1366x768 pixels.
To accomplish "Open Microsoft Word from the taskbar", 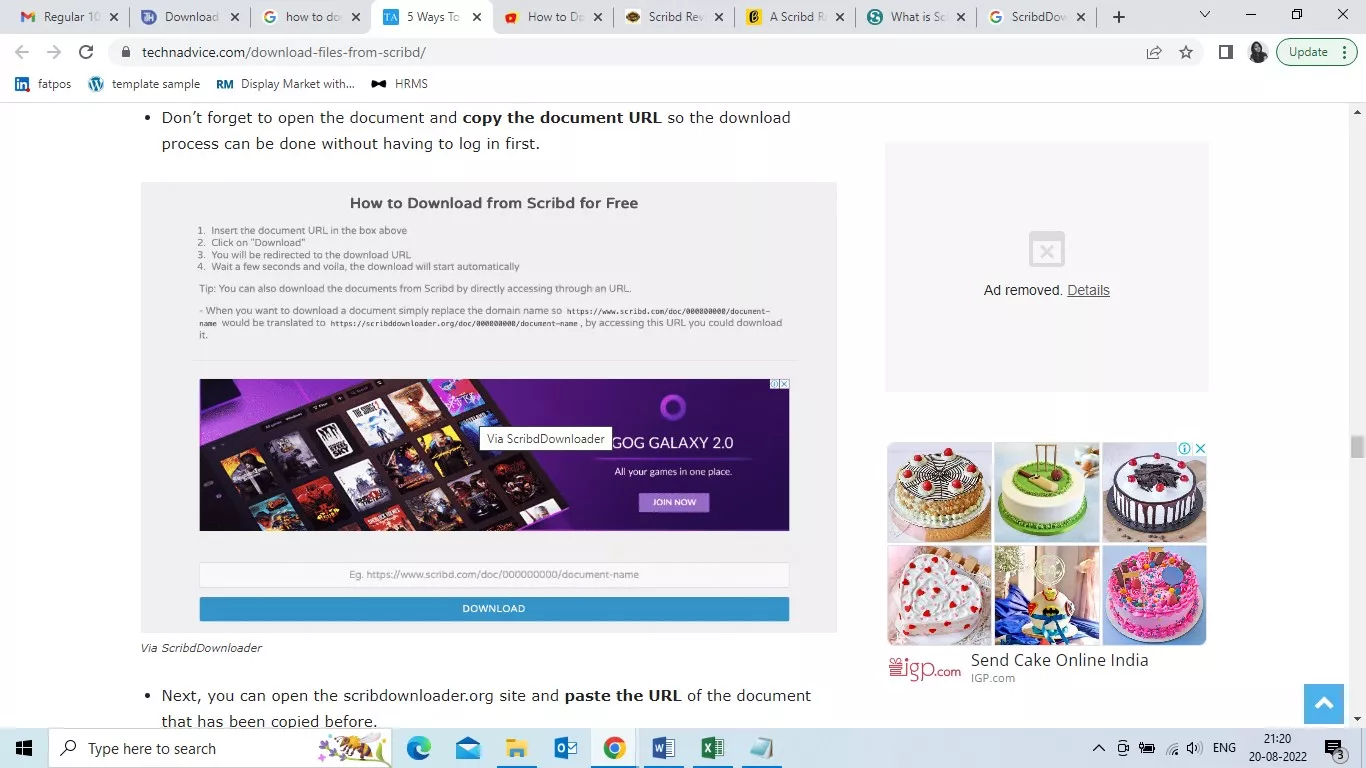I will click(662, 748).
